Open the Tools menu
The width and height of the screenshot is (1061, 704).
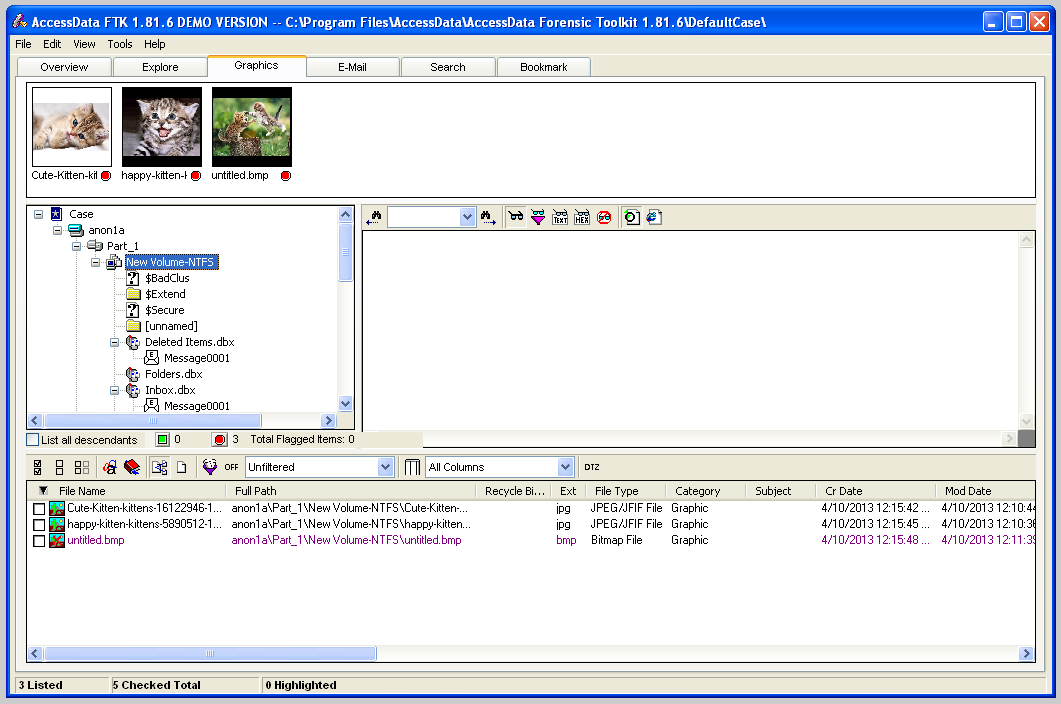click(x=120, y=44)
